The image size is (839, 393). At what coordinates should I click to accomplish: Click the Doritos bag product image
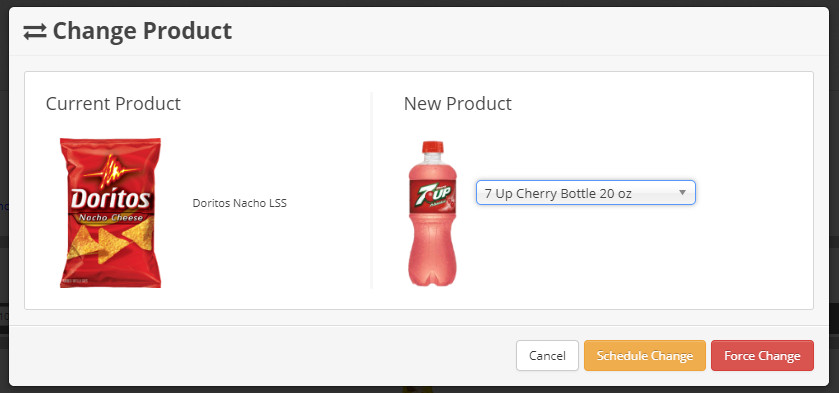(110, 213)
